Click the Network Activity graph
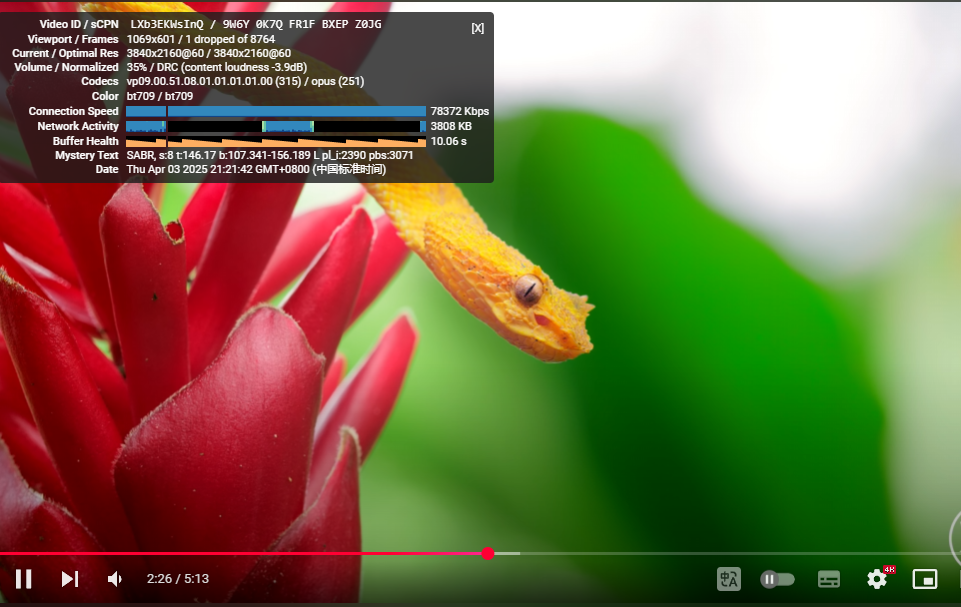 276,126
